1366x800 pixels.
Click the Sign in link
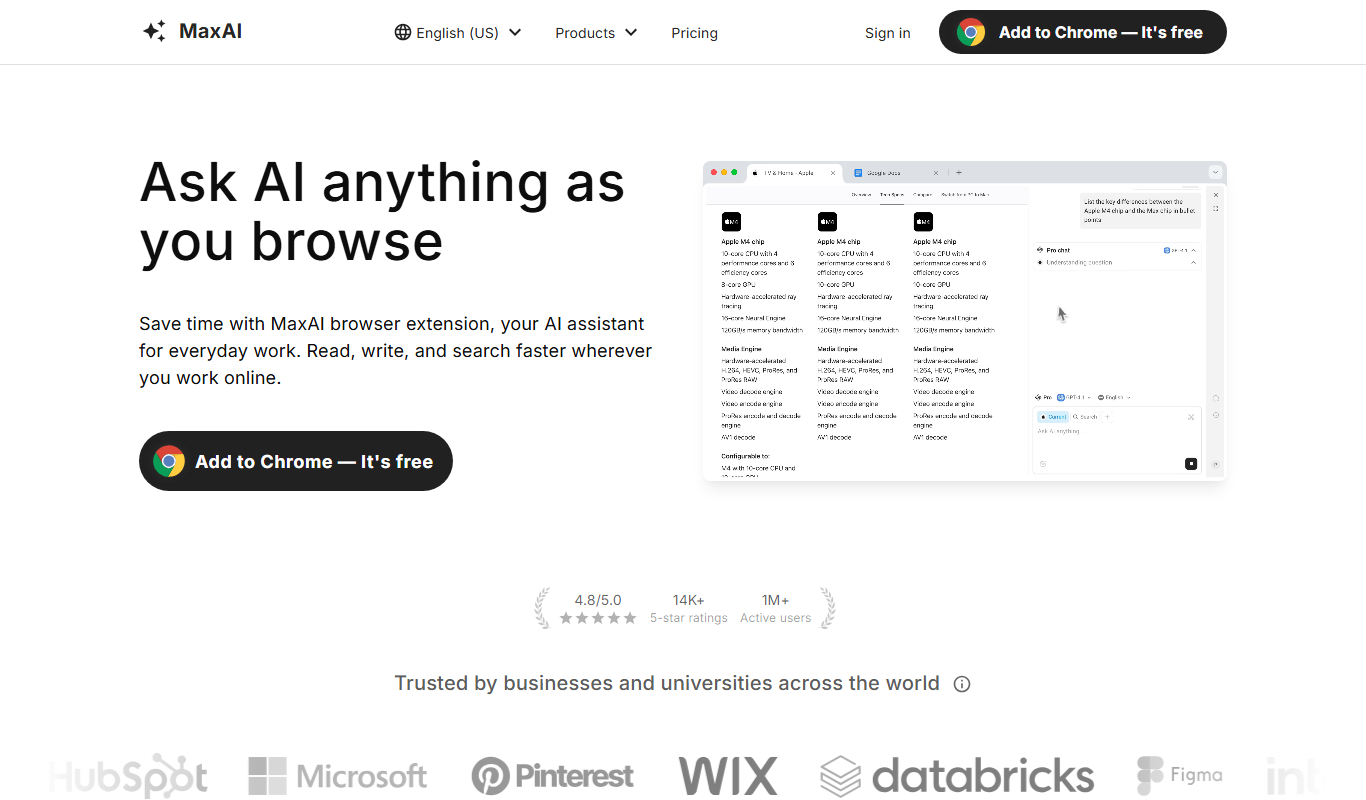pyautogui.click(x=887, y=33)
